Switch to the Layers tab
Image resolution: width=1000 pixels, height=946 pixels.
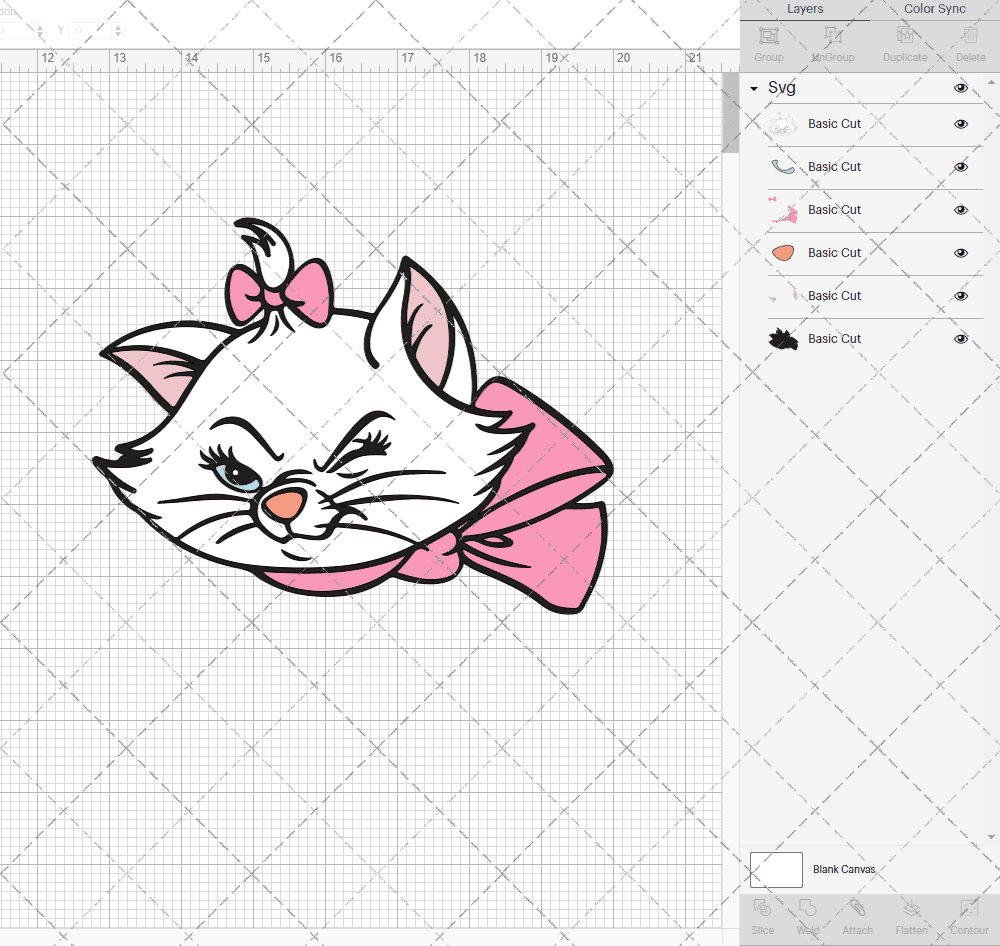point(805,9)
